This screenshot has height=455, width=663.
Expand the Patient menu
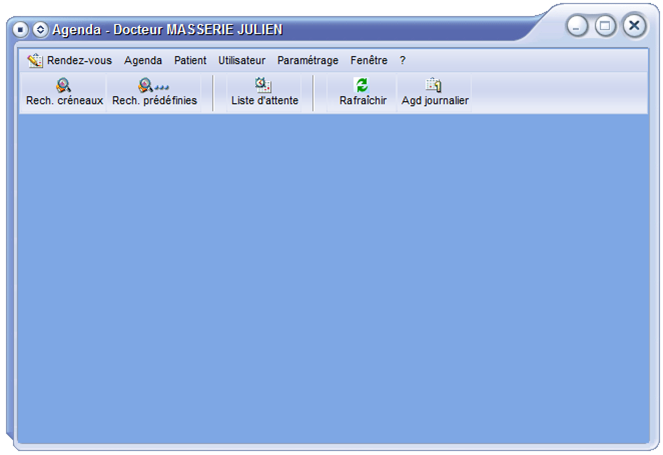pyautogui.click(x=190, y=60)
